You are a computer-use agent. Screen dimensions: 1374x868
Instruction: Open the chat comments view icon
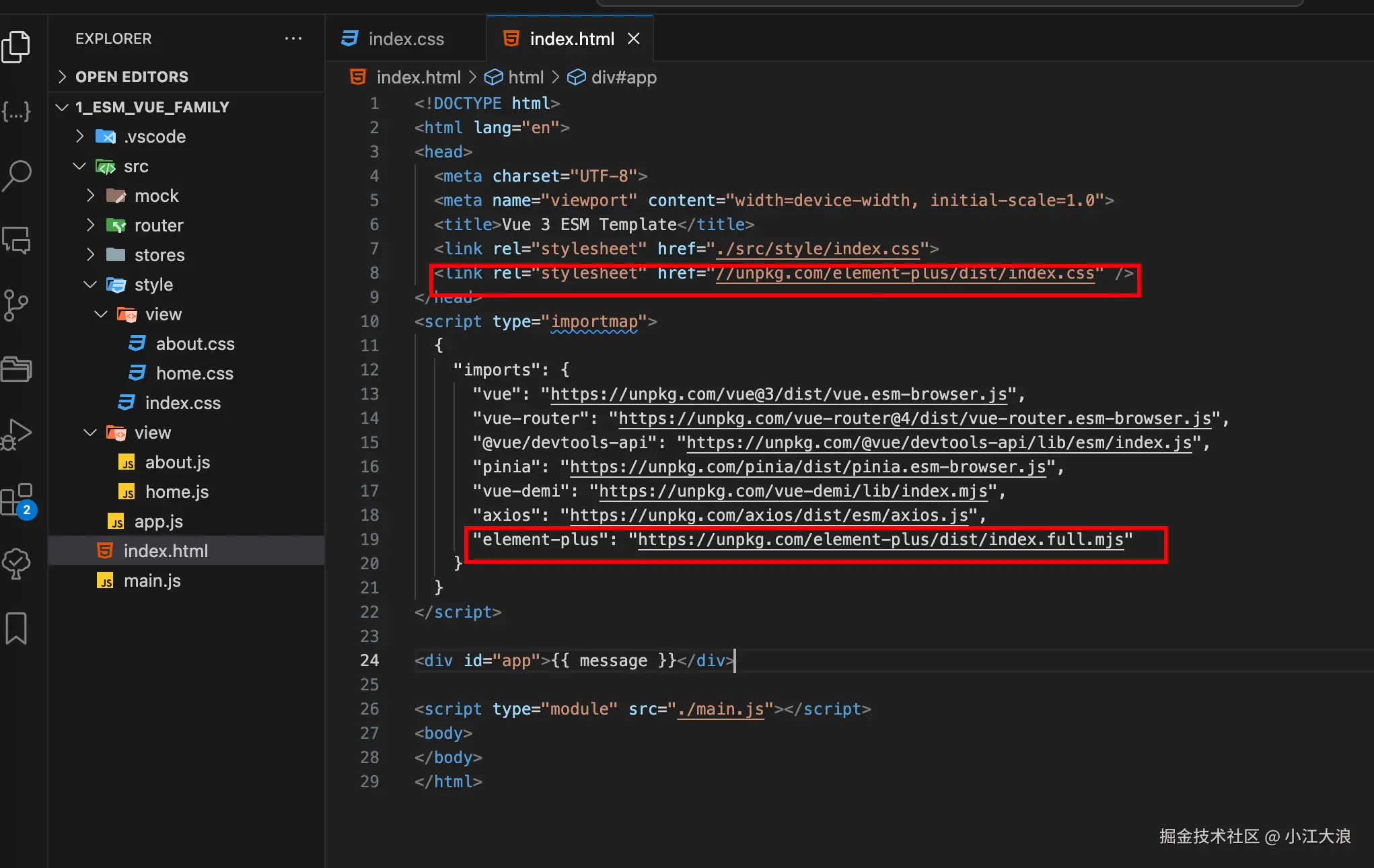(x=16, y=240)
